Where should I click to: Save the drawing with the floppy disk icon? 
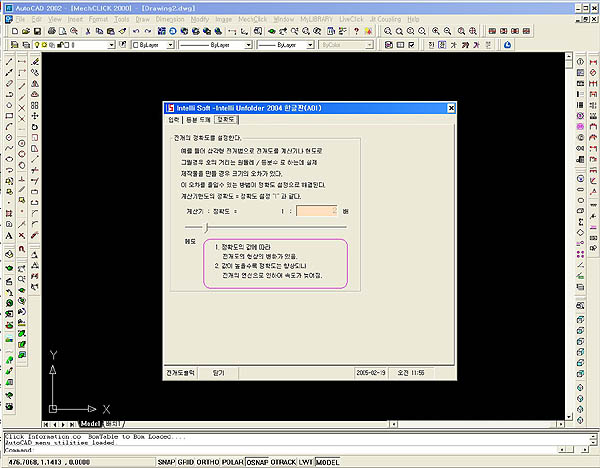[x=37, y=31]
